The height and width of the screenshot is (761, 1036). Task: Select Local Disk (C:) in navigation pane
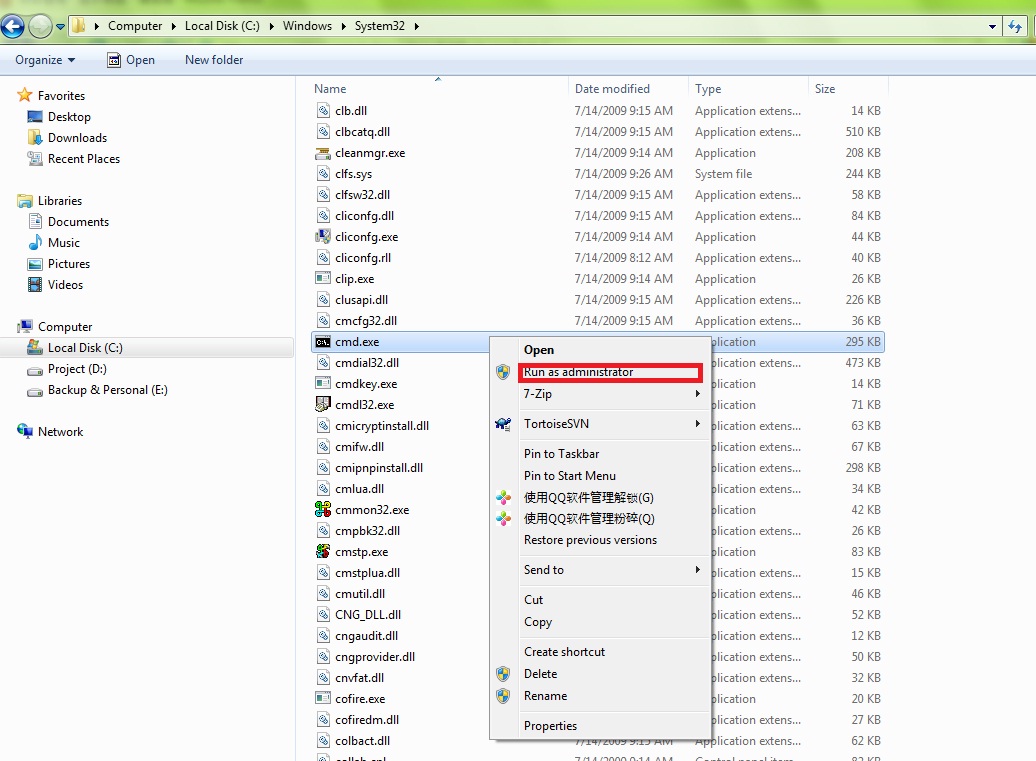coord(85,347)
